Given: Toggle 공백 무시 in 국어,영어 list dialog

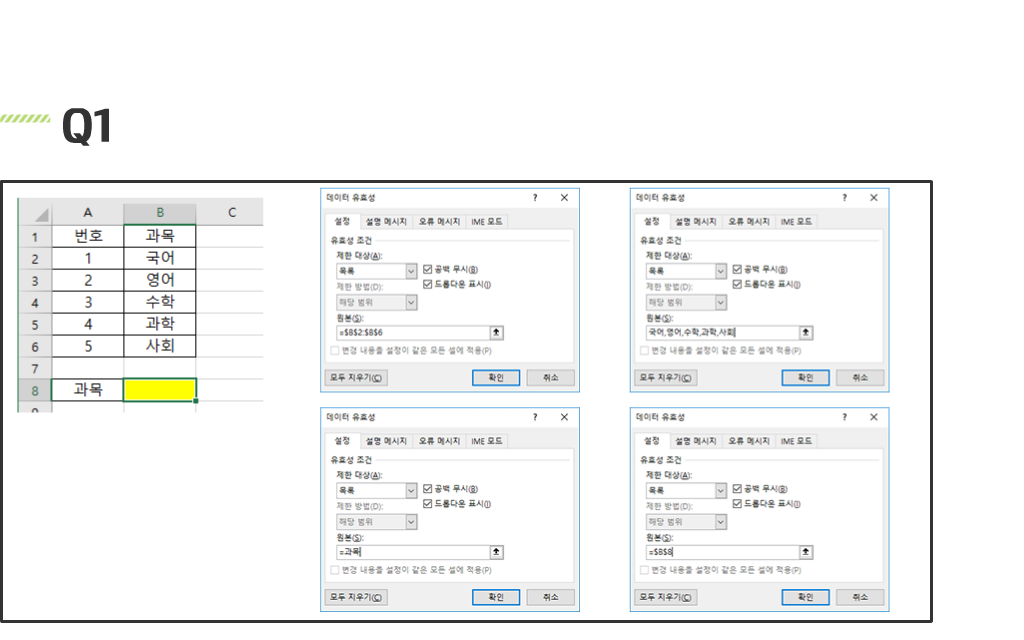Looking at the screenshot, I should (x=737, y=269).
